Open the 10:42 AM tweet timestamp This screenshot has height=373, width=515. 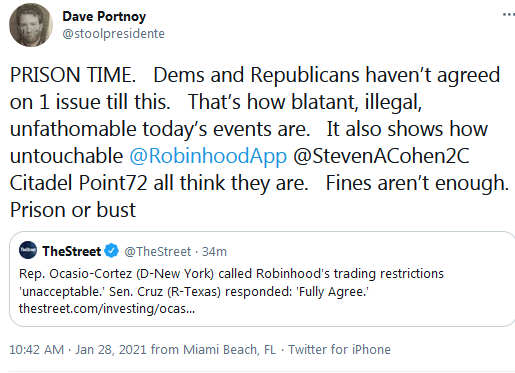(x=37, y=350)
